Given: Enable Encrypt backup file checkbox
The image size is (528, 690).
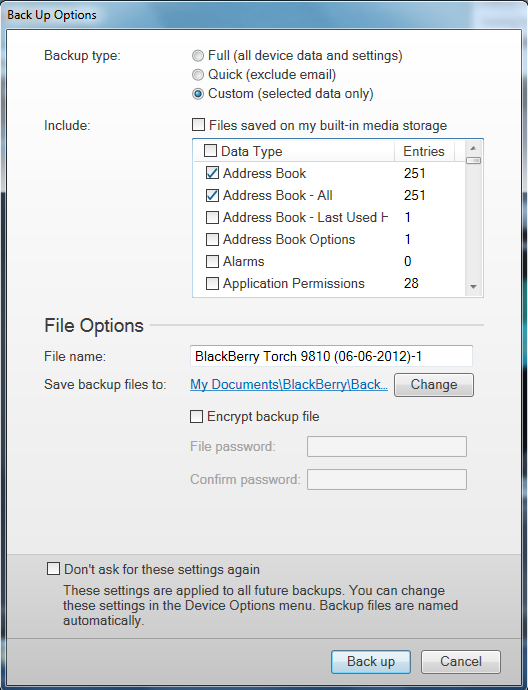Looking at the screenshot, I should coord(196,416).
